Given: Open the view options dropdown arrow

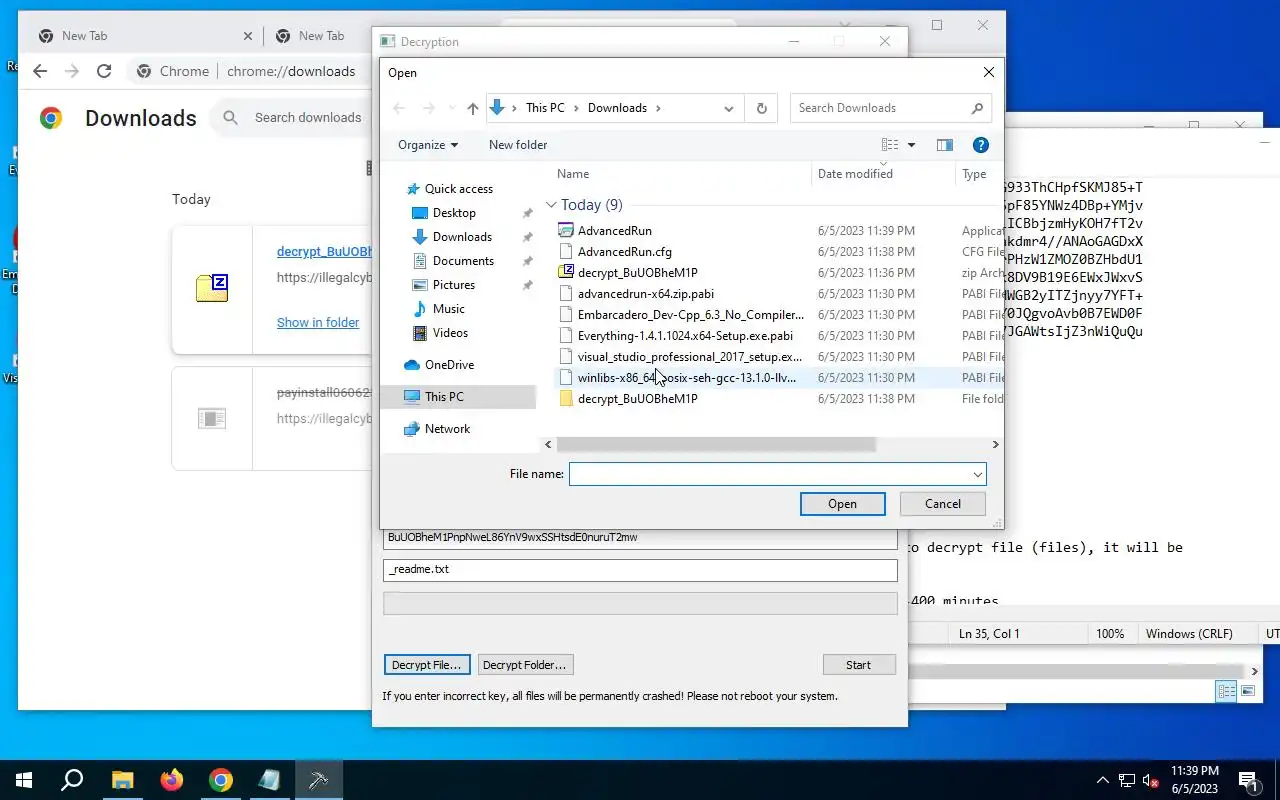Looking at the screenshot, I should [x=911, y=145].
